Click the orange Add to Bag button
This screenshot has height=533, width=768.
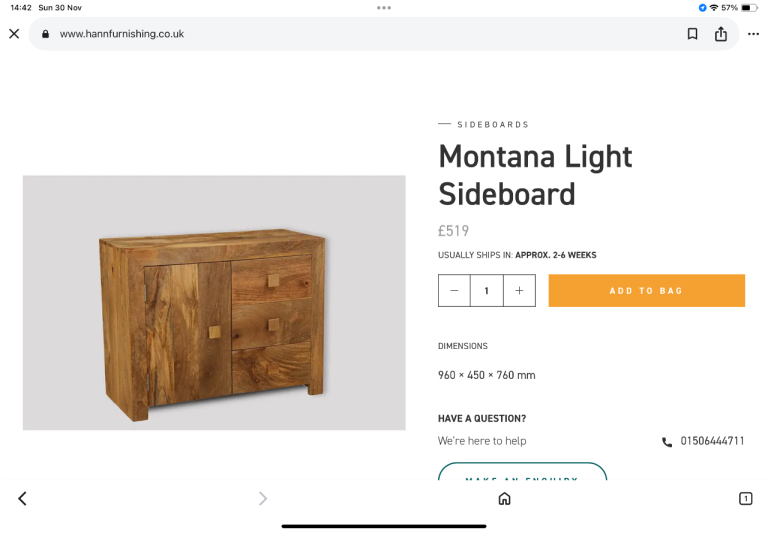pyautogui.click(x=646, y=291)
